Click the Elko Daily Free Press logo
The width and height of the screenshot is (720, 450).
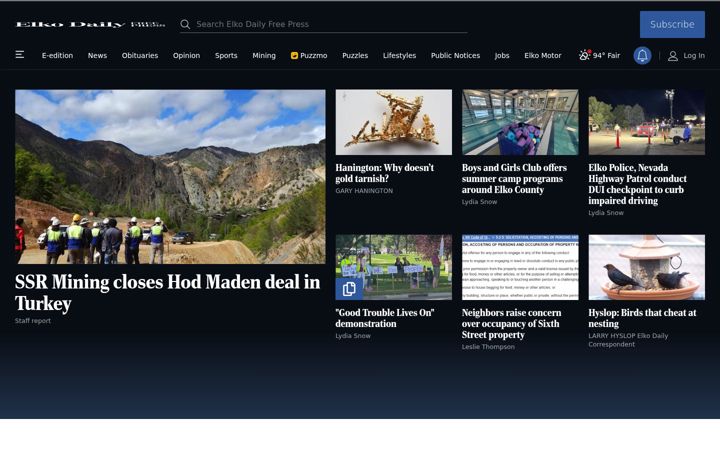[90, 24]
